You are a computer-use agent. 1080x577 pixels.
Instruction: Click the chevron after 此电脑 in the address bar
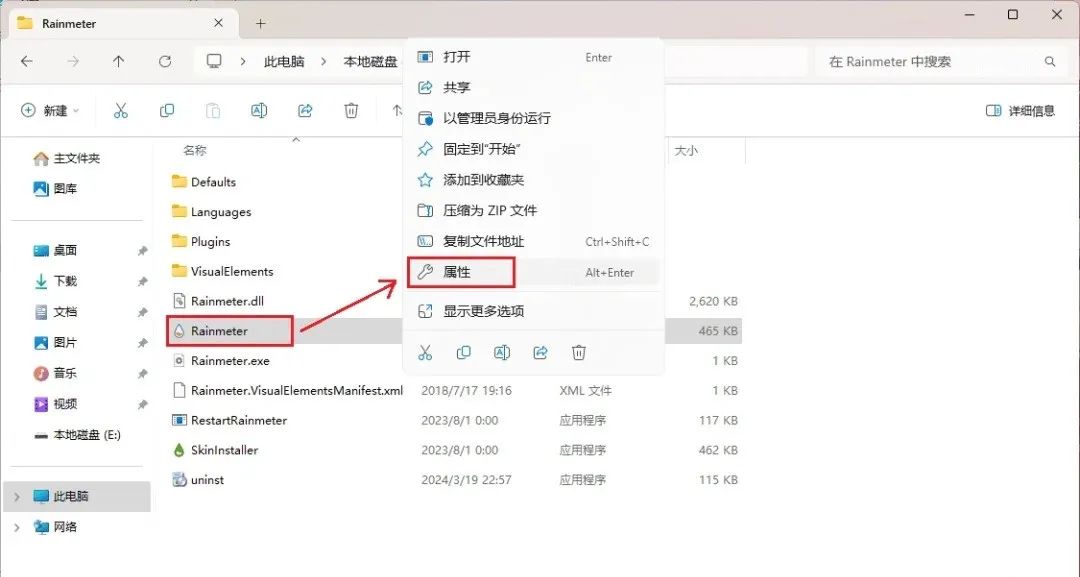click(x=324, y=61)
